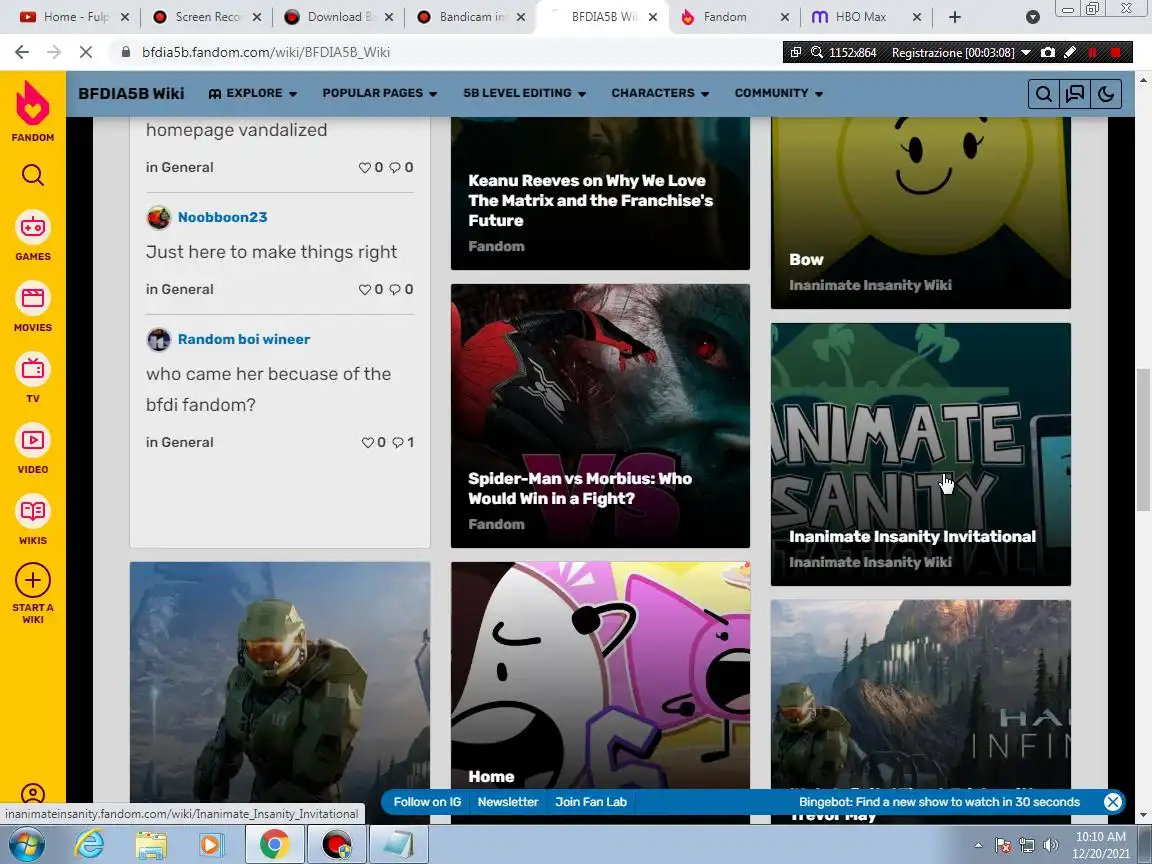The image size is (1152, 864).
Task: Click the Bandicam screenshot camera icon
Action: click(1048, 52)
